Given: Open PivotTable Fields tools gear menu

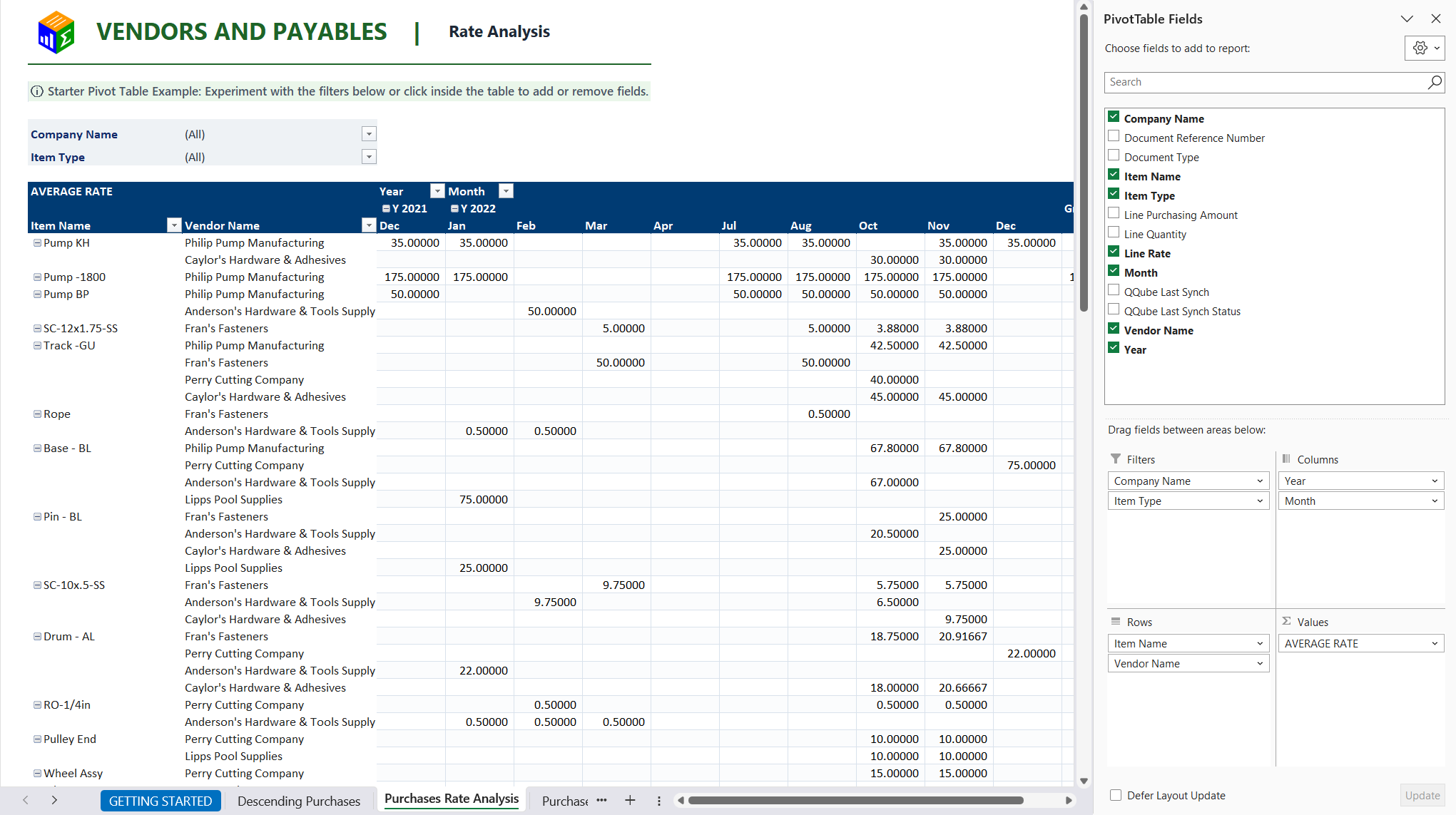Looking at the screenshot, I should point(1425,48).
